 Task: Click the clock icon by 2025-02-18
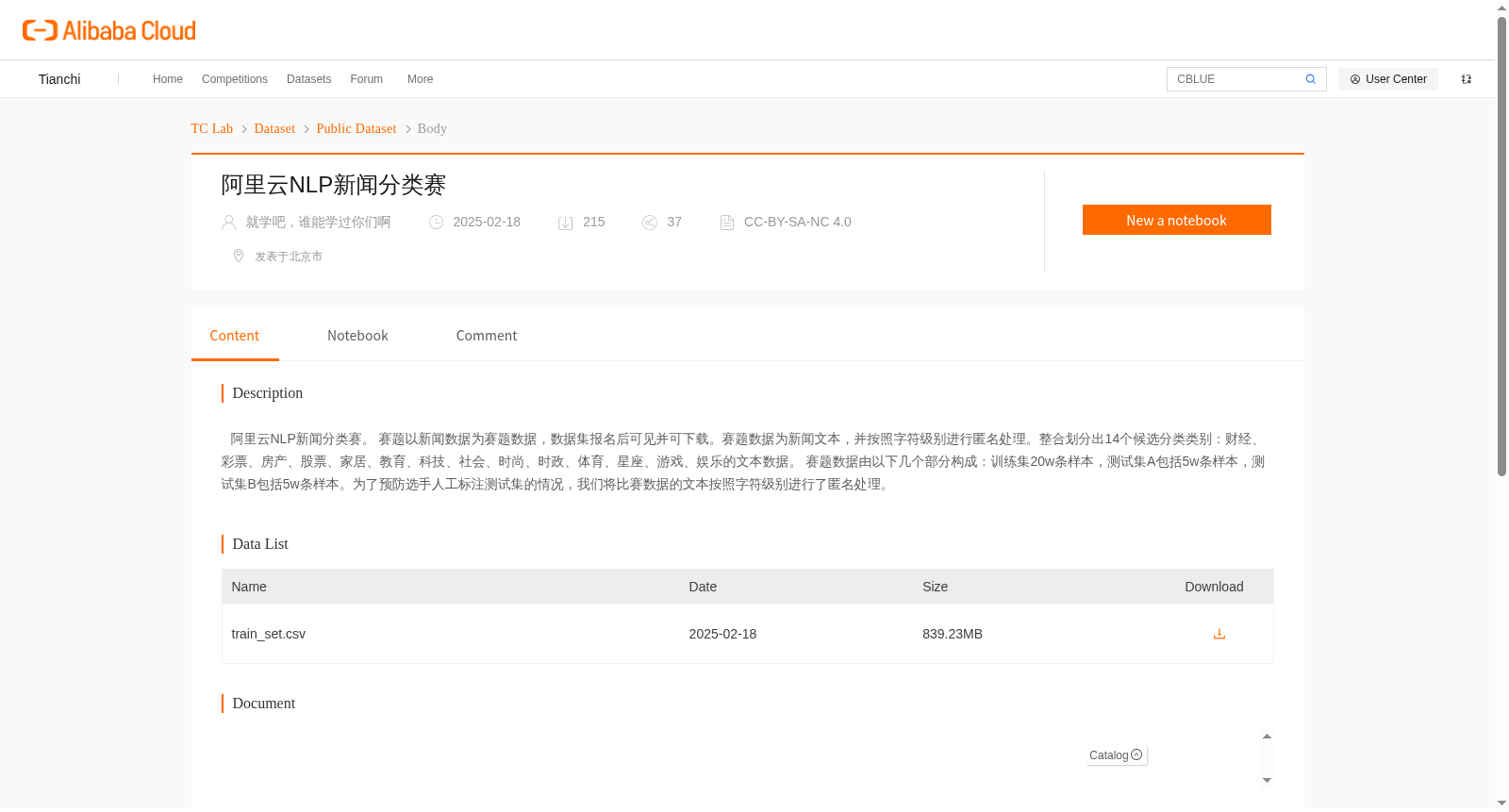click(436, 223)
